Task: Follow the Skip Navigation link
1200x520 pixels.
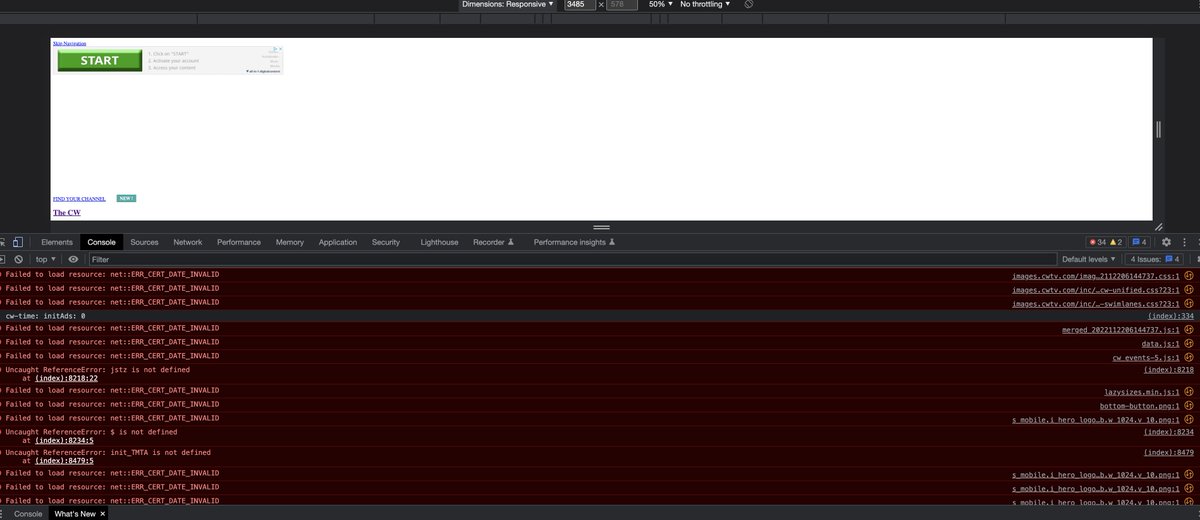Action: click(69, 43)
